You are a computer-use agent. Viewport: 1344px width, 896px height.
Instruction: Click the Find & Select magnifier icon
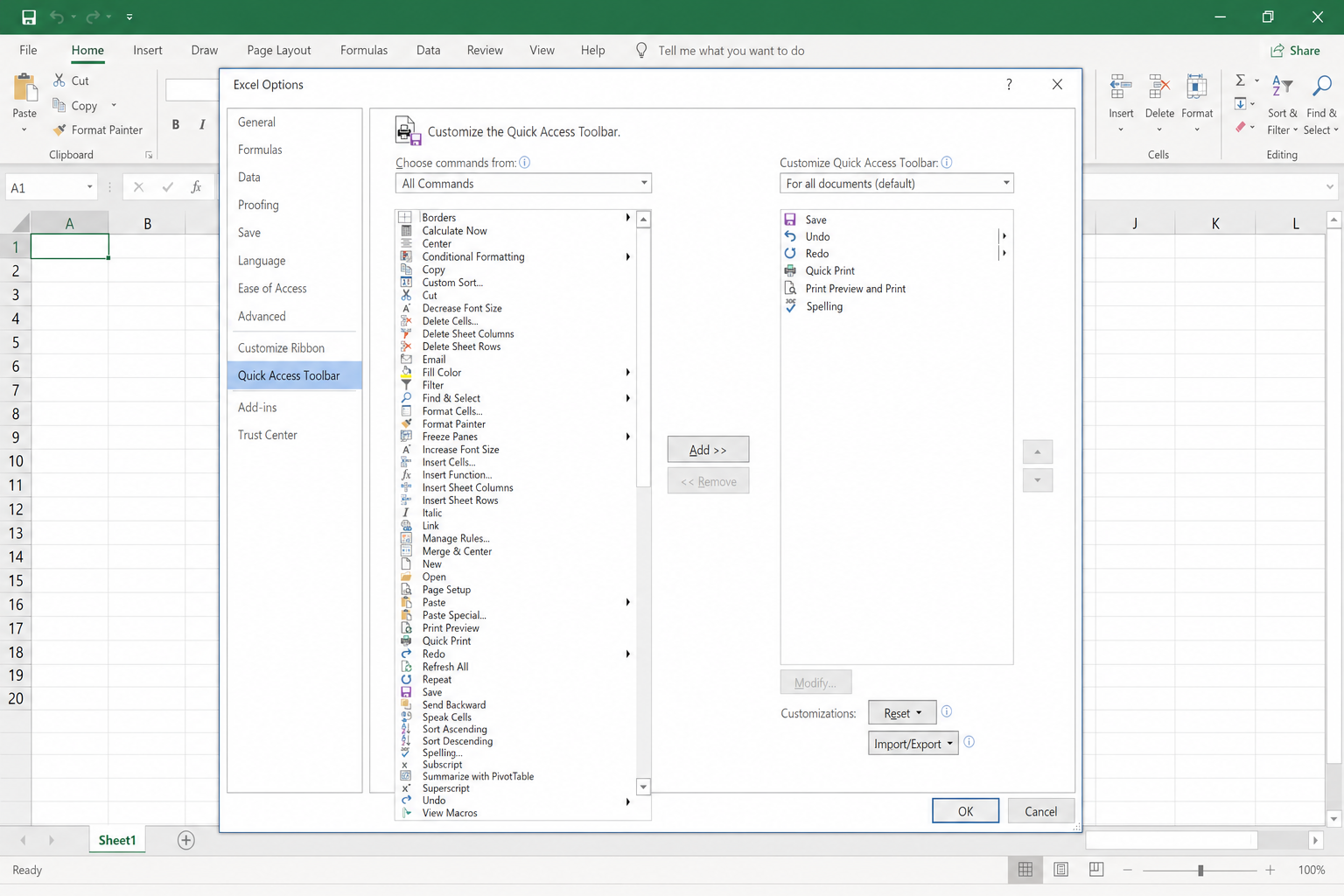[x=1321, y=86]
